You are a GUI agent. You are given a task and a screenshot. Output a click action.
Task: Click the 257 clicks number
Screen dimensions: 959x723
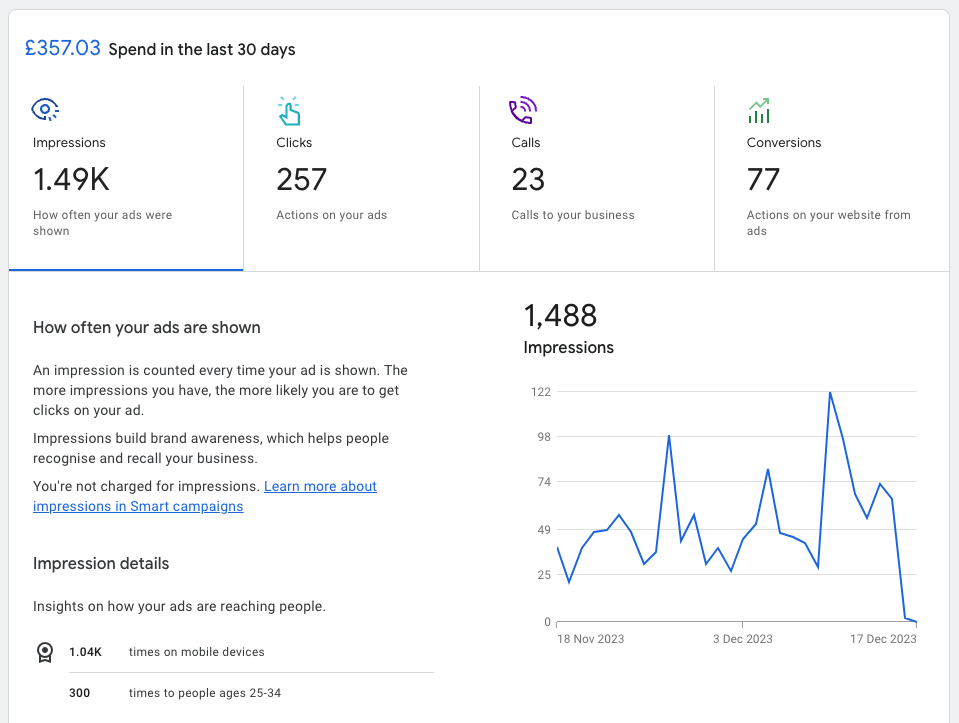(302, 179)
